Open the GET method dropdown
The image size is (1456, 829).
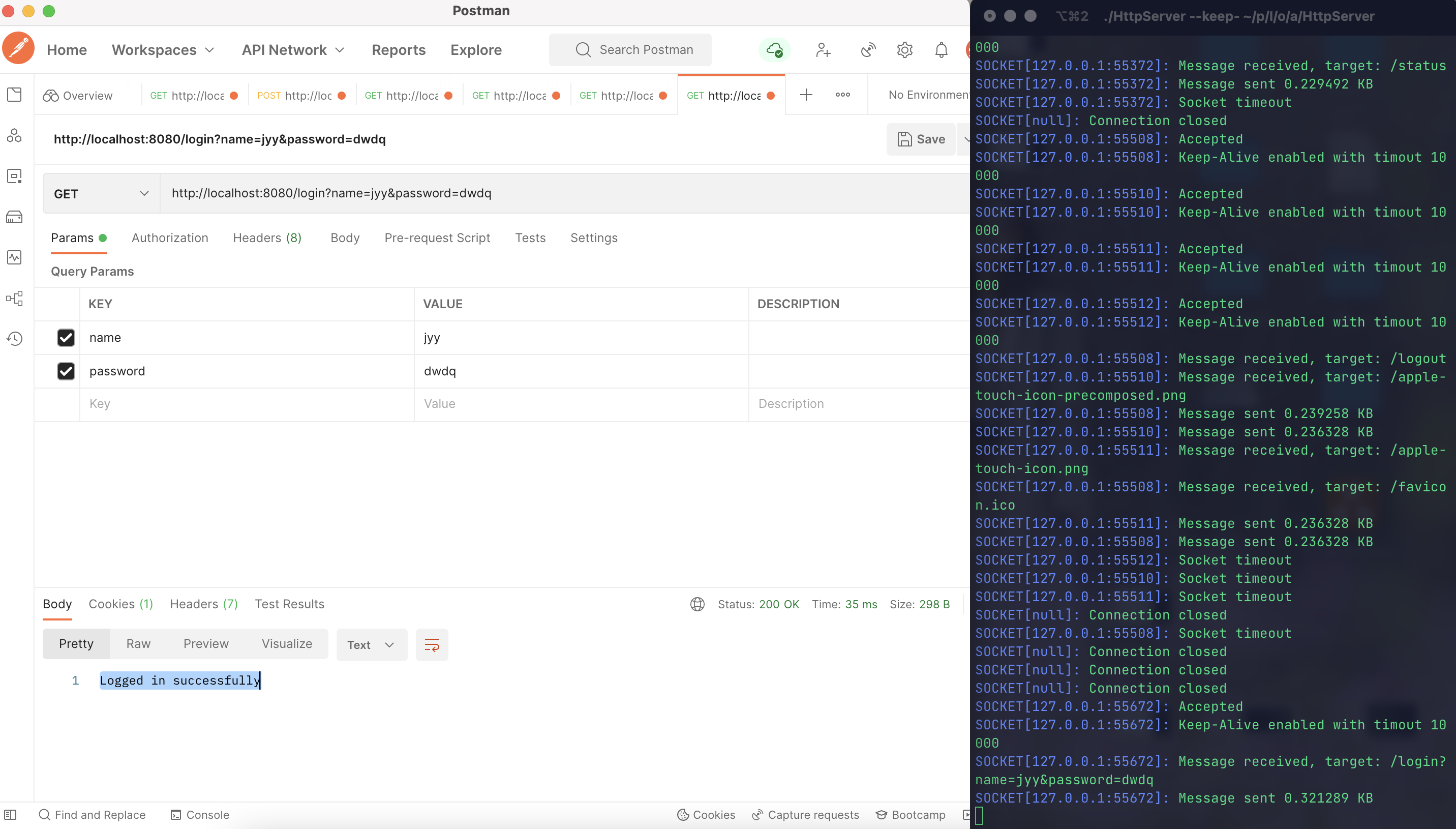tap(101, 194)
